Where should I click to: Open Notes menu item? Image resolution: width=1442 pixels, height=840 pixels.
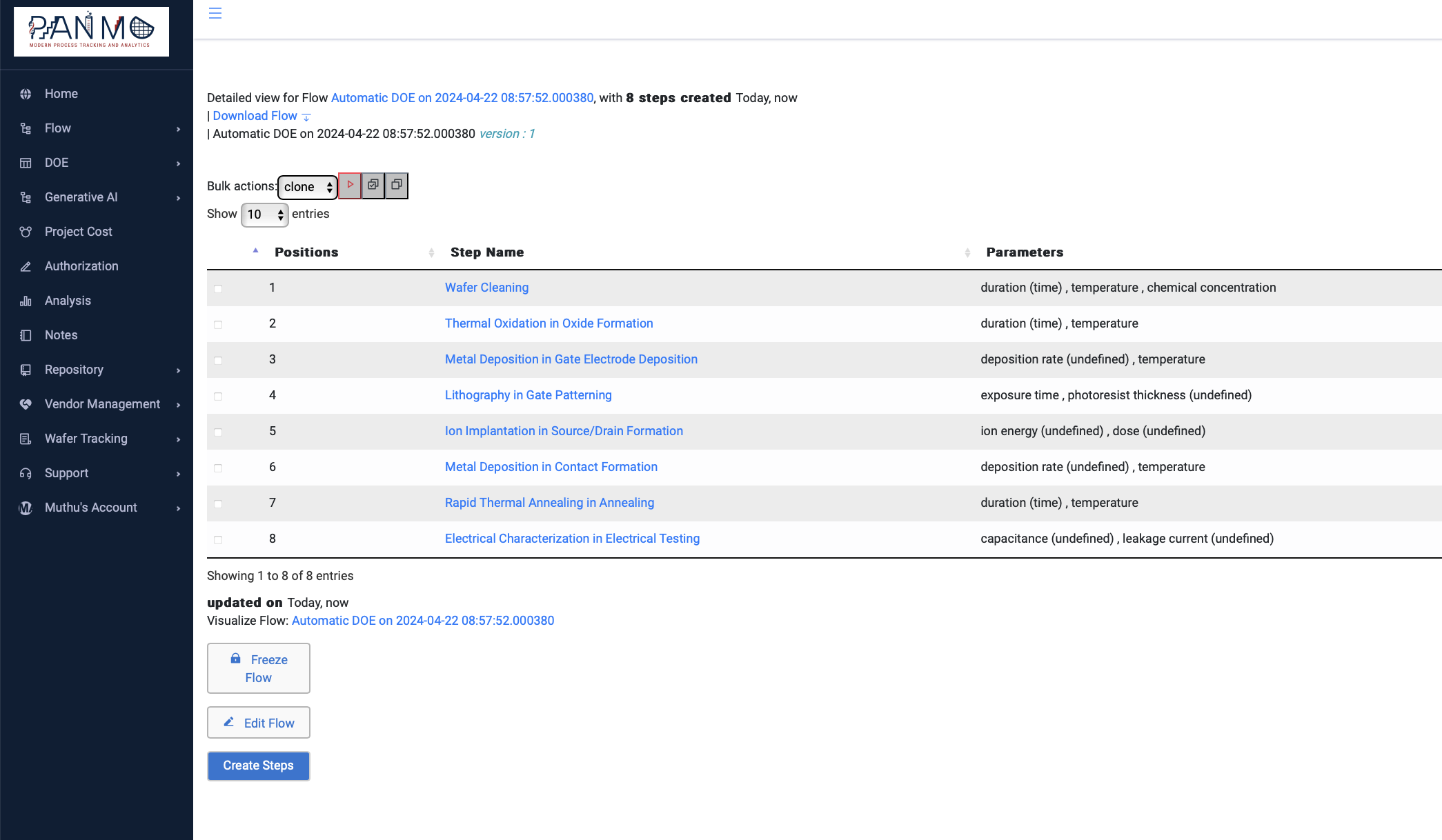pyautogui.click(x=61, y=335)
